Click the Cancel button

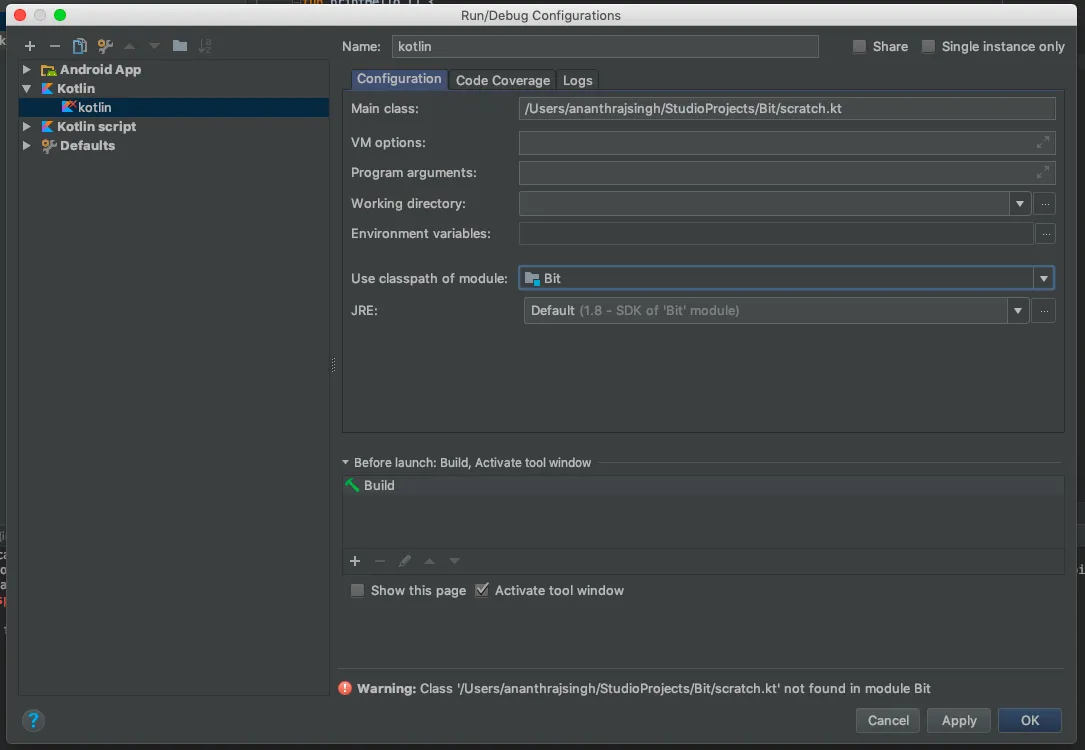[888, 720]
